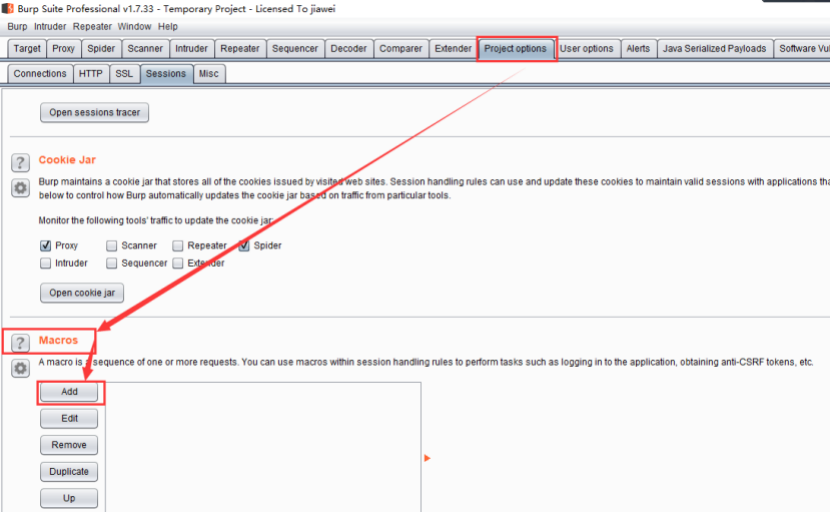Open the Burp menu
This screenshot has width=832, height=512.
pyautogui.click(x=17, y=27)
